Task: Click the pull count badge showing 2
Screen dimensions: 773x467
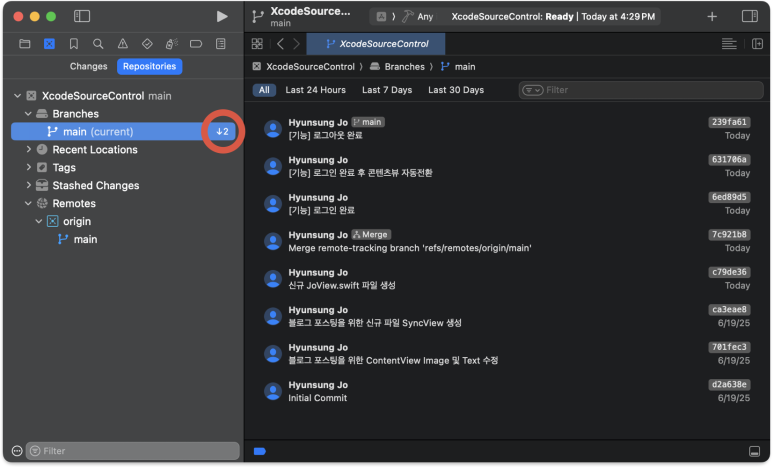Action: tap(222, 132)
